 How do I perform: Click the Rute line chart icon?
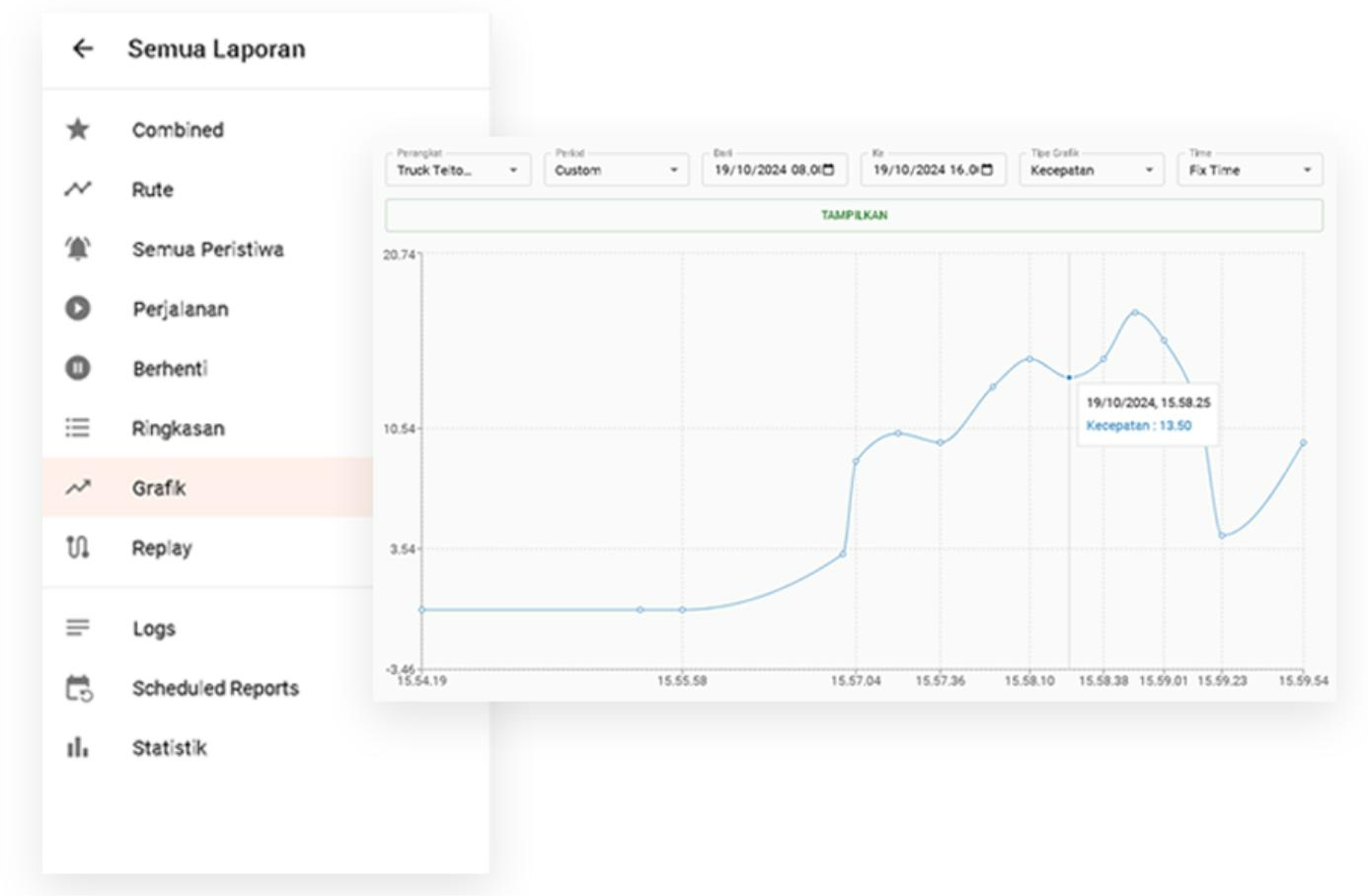click(x=78, y=188)
